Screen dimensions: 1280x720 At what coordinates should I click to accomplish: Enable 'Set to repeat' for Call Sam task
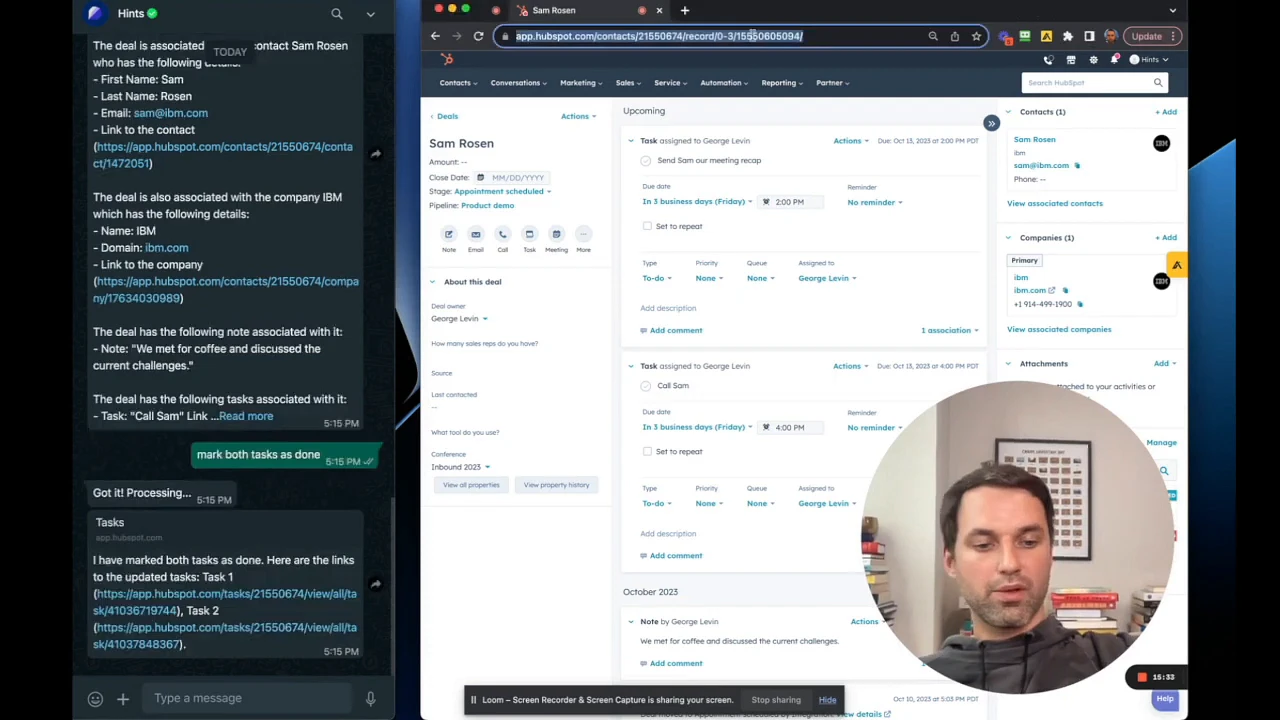pos(647,452)
